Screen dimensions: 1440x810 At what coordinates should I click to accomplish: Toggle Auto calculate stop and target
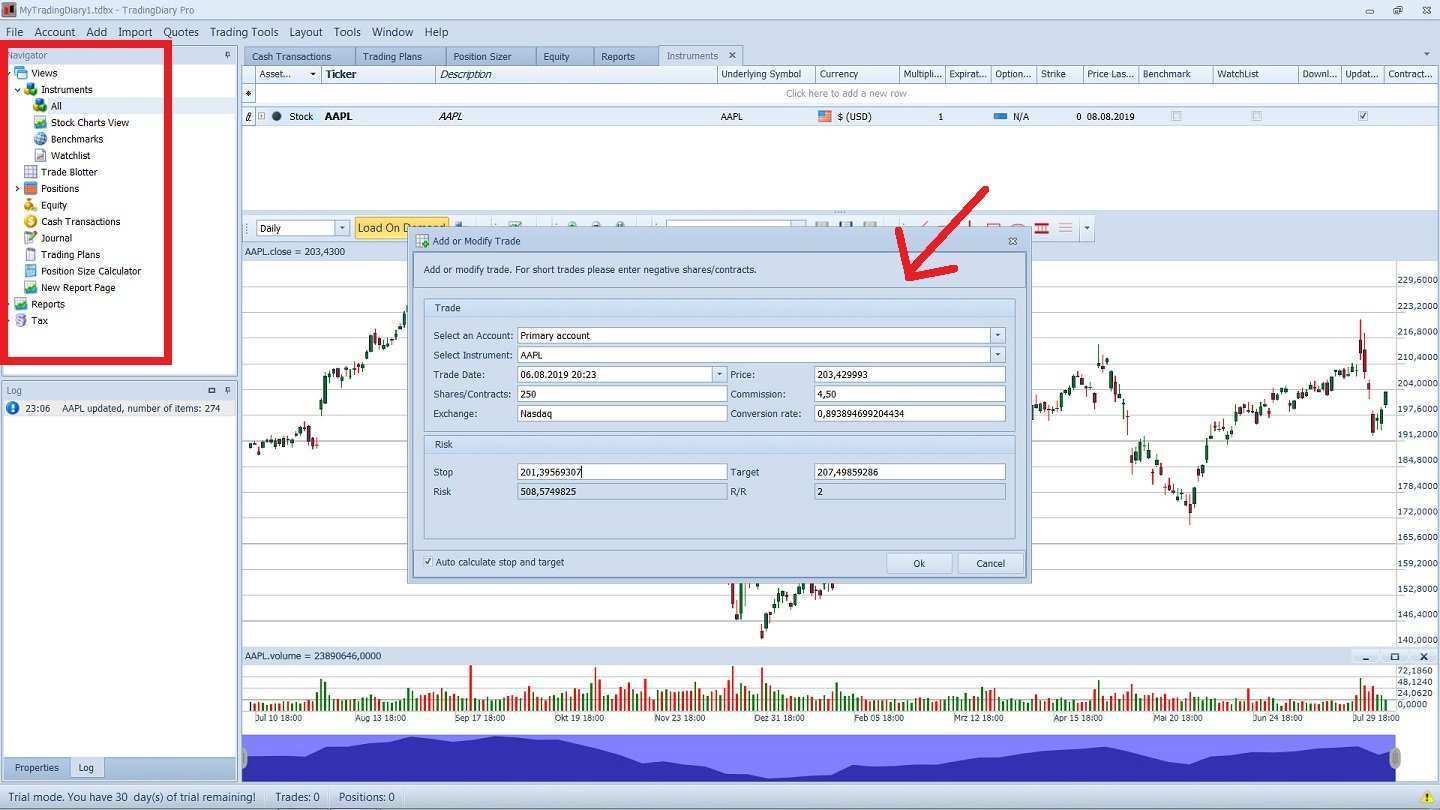pos(429,562)
